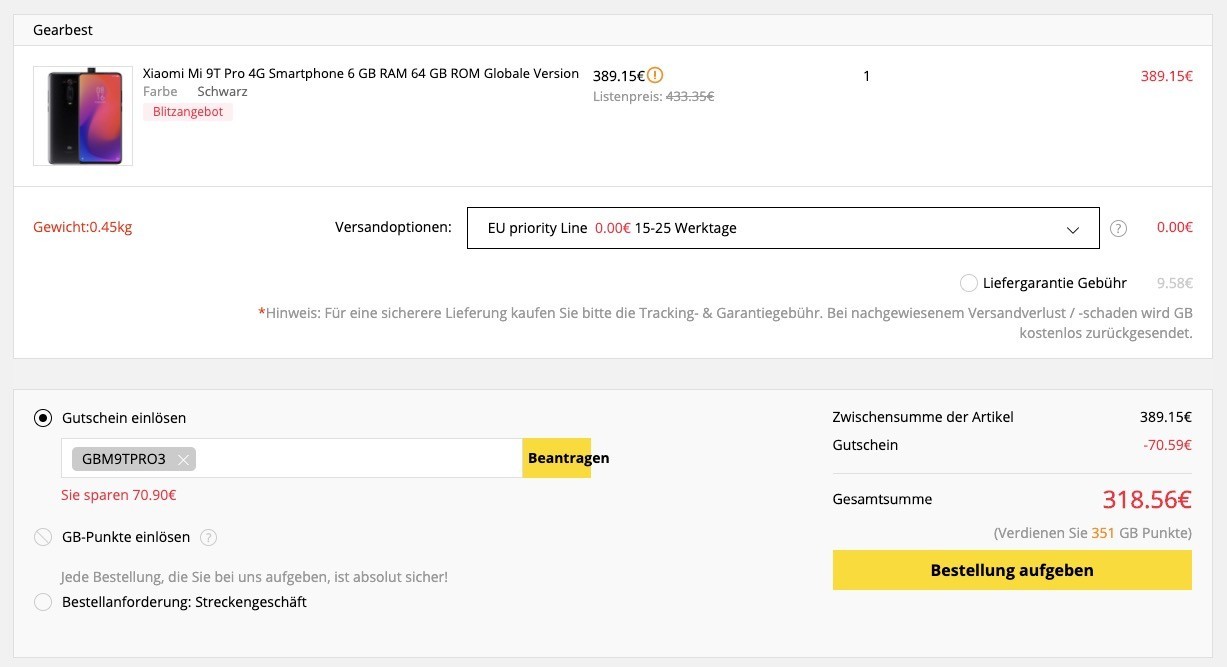
Task: Remove the GBM9TPRO3 coupon code tag
Action: tap(183, 459)
